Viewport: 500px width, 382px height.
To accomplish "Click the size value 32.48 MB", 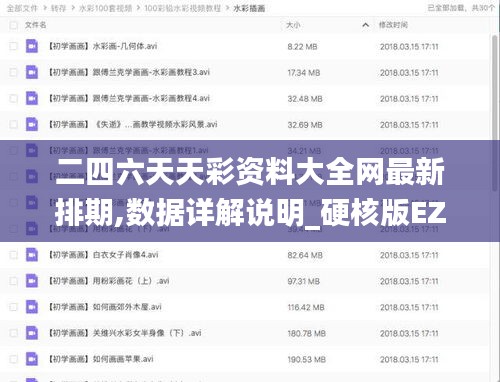I will [305, 99].
